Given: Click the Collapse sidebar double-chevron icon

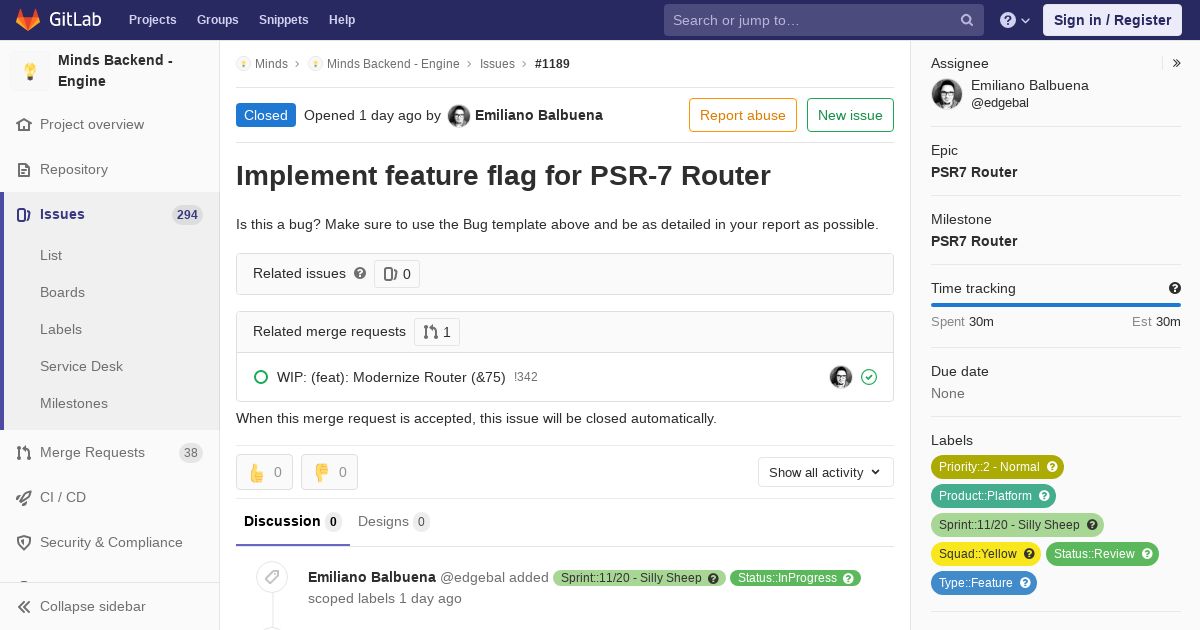Looking at the screenshot, I should tap(24, 607).
